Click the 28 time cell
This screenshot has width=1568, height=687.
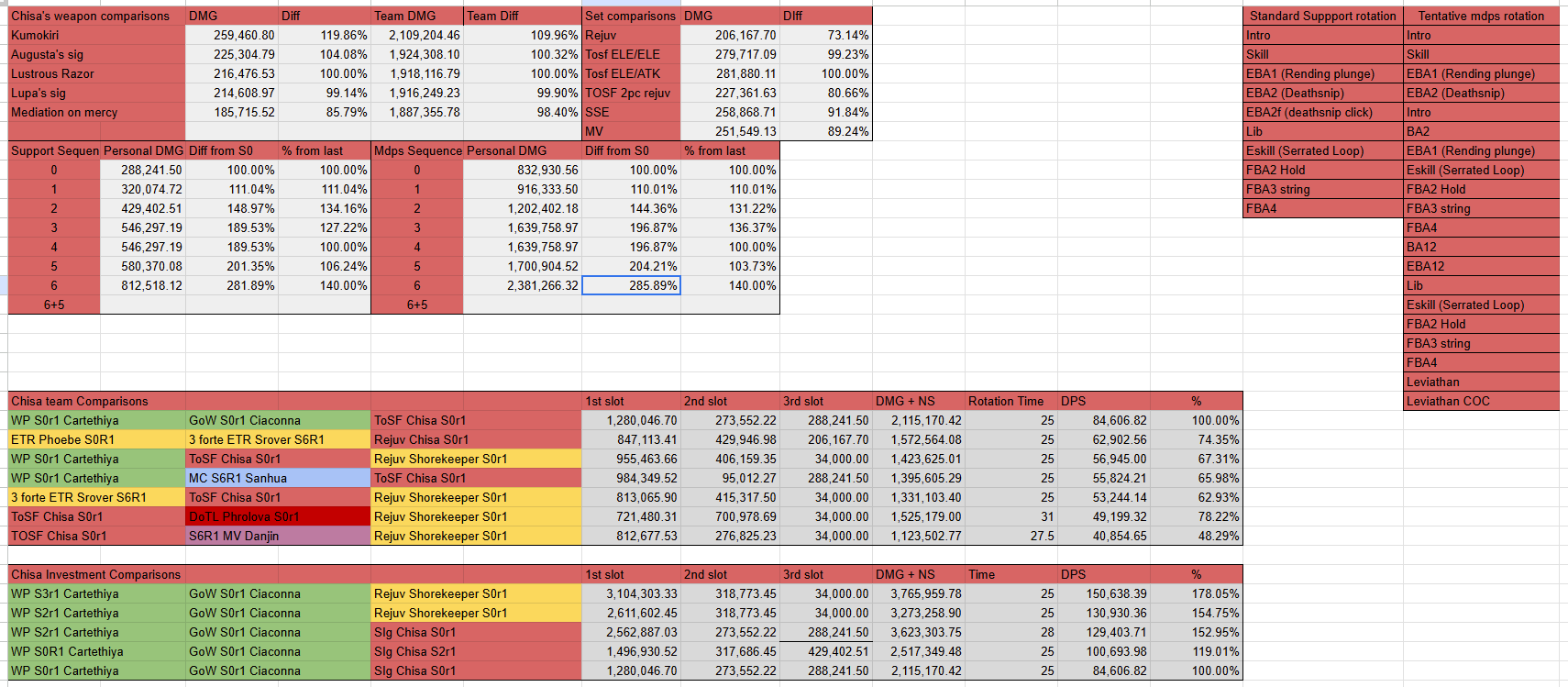(1011, 632)
